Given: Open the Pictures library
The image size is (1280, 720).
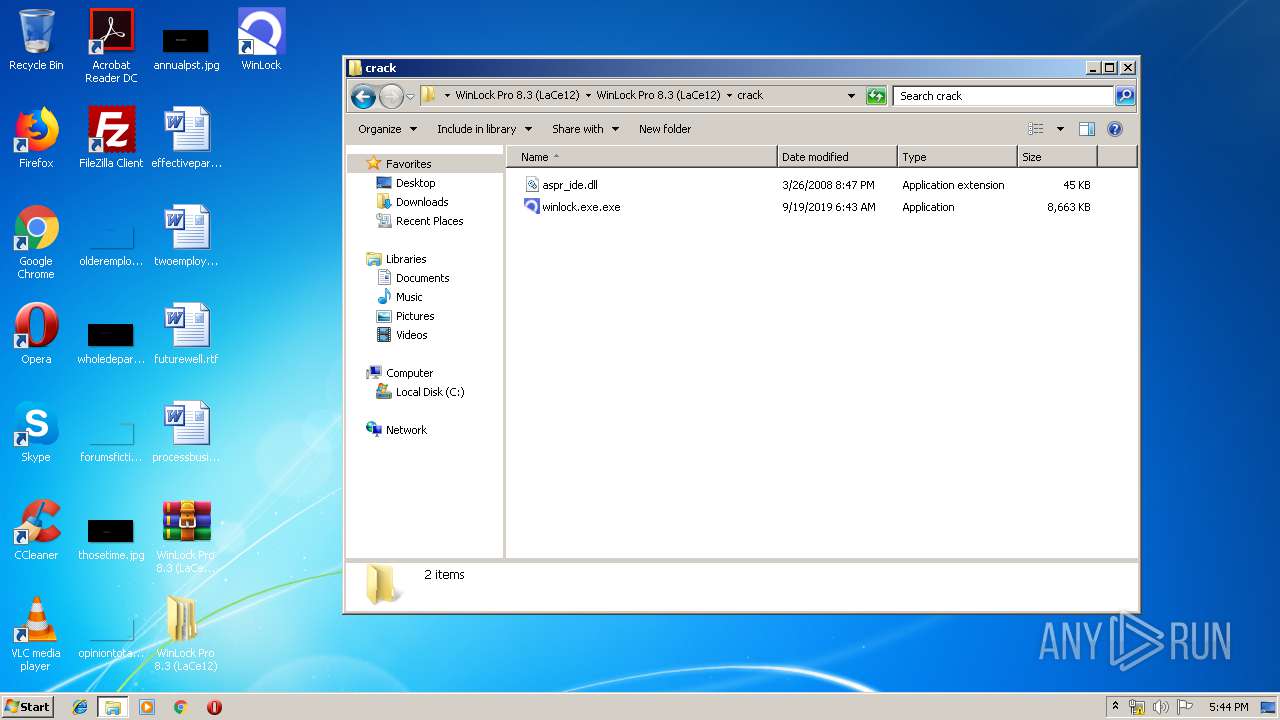Looking at the screenshot, I should click(414, 316).
